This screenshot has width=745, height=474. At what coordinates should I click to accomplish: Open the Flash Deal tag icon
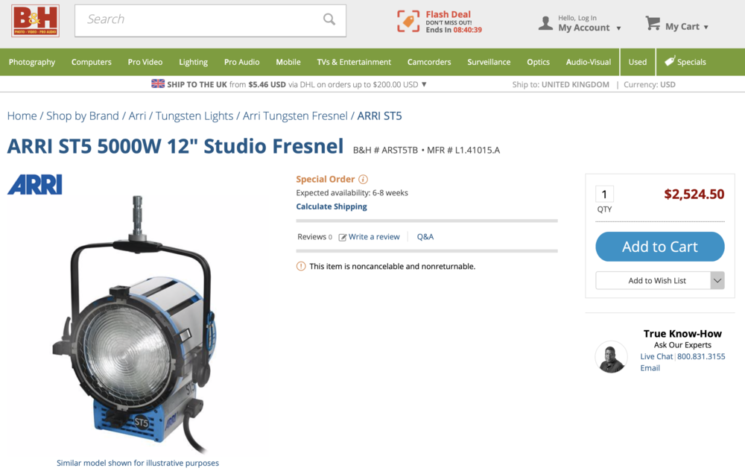pos(408,21)
